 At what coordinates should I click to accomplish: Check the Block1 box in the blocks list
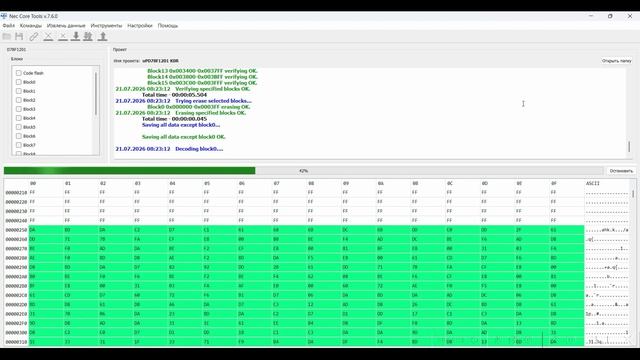coord(18,91)
